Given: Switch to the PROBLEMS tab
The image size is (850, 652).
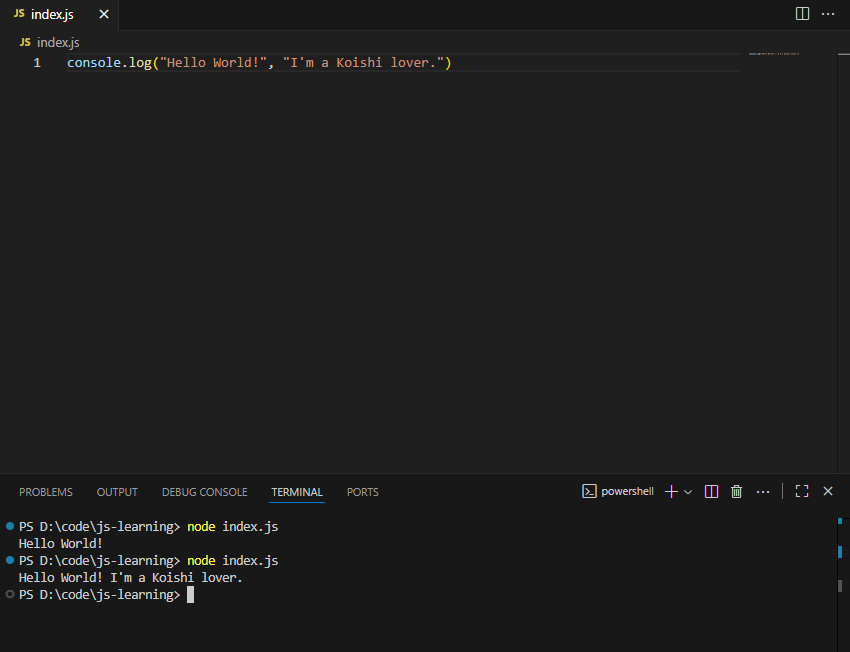Looking at the screenshot, I should 46,492.
